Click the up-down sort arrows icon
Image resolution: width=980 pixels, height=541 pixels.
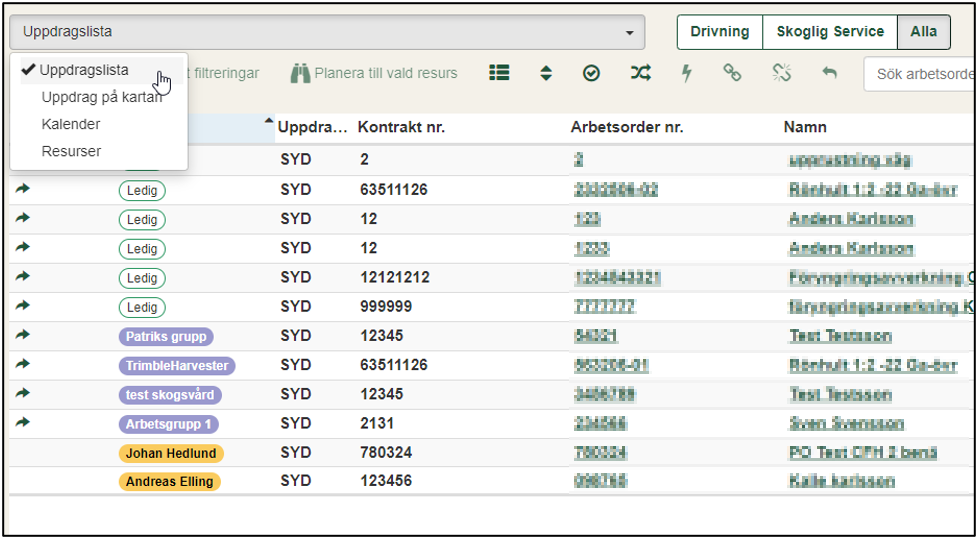546,73
